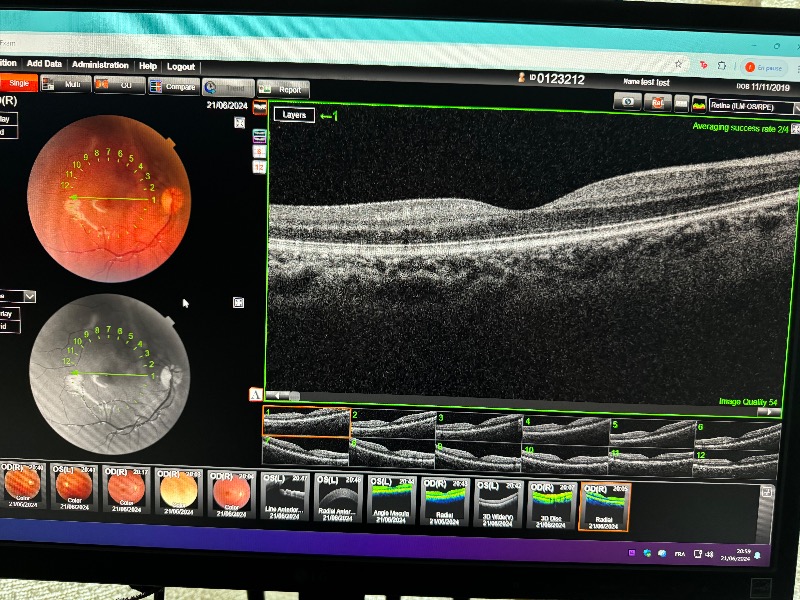Open the OD(R) Radial 20:43 scan thumbnail

coord(444,501)
